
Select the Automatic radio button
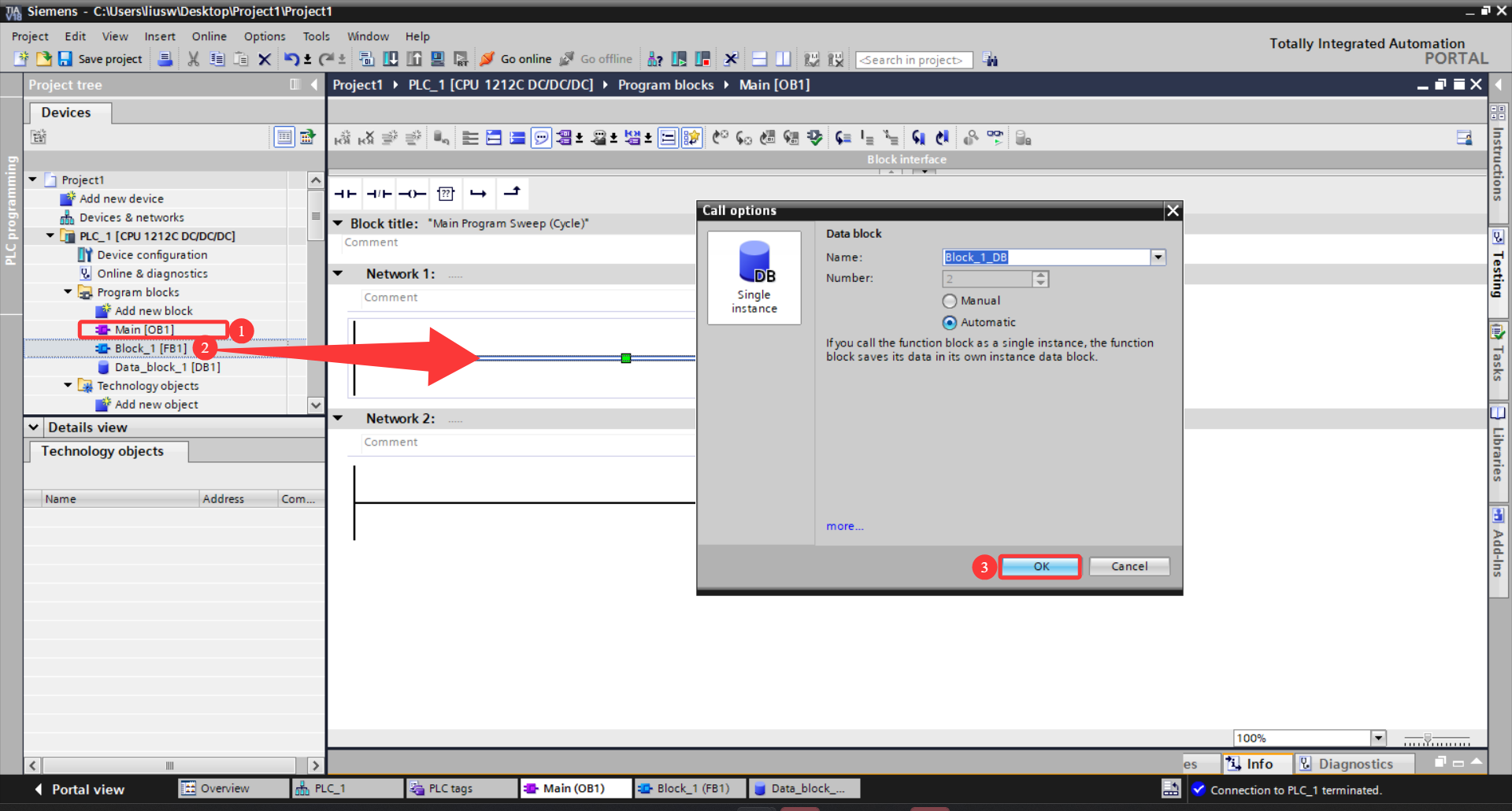click(950, 323)
